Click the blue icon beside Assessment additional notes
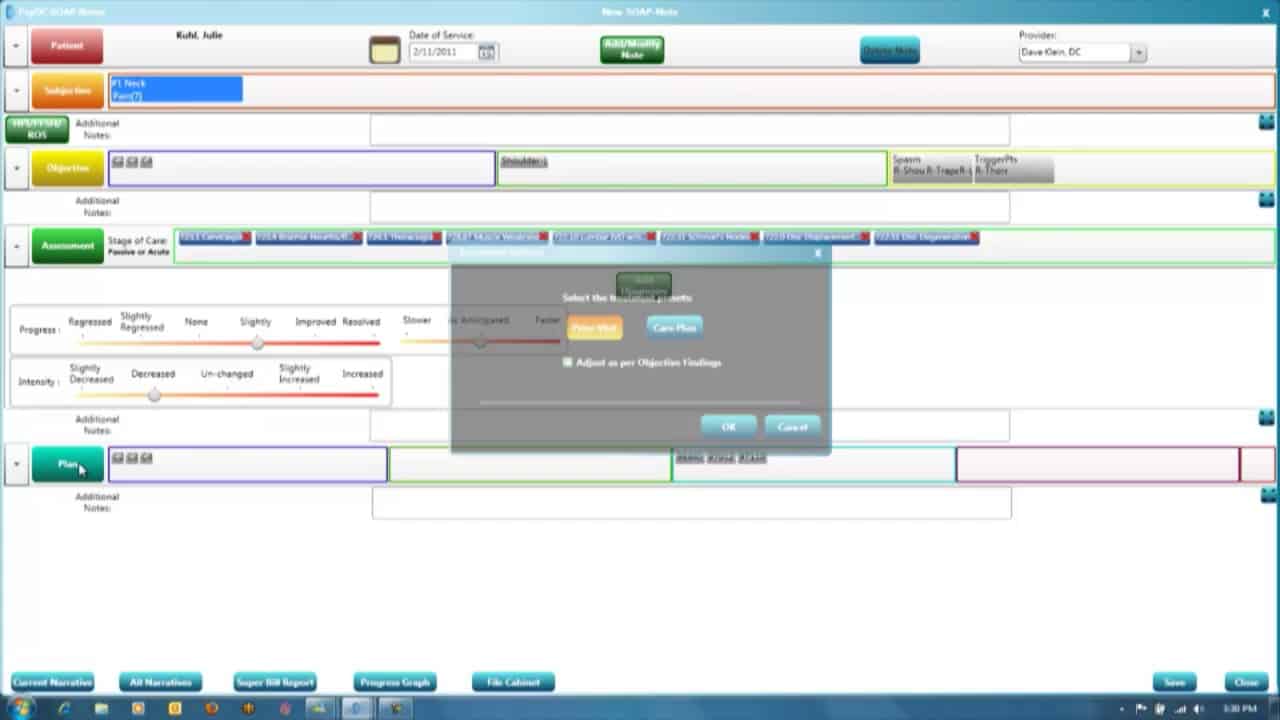Image resolution: width=1280 pixels, height=720 pixels. [1266, 417]
